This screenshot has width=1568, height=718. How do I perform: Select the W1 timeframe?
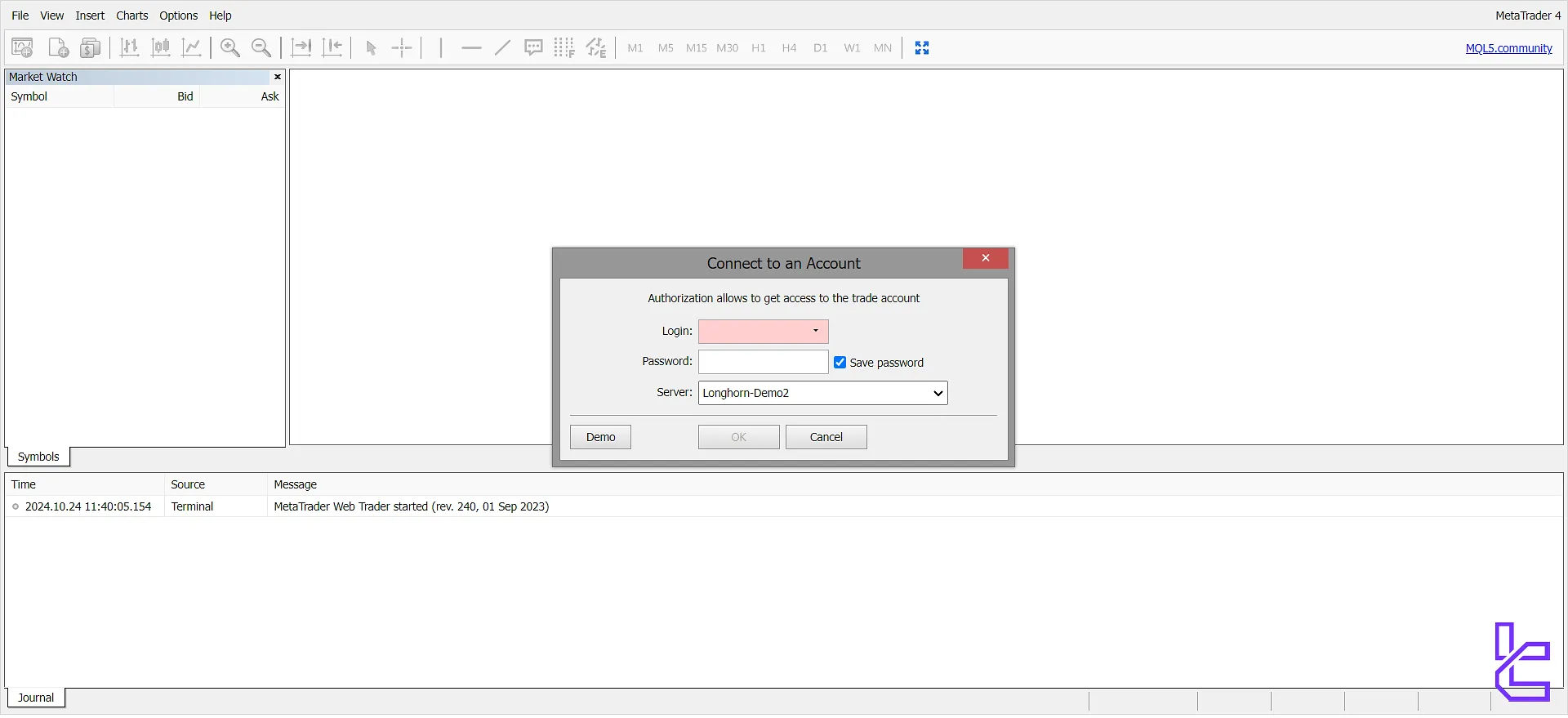pyautogui.click(x=852, y=48)
